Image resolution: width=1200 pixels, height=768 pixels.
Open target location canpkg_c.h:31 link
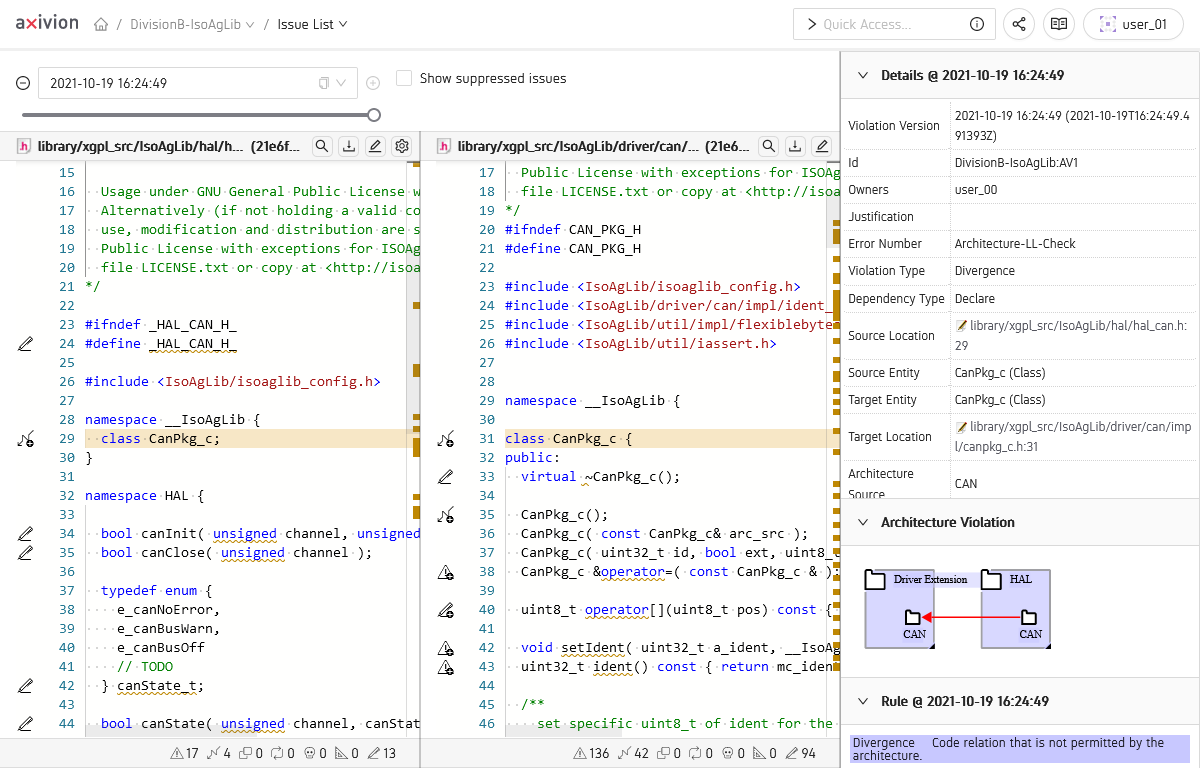[1074, 436]
